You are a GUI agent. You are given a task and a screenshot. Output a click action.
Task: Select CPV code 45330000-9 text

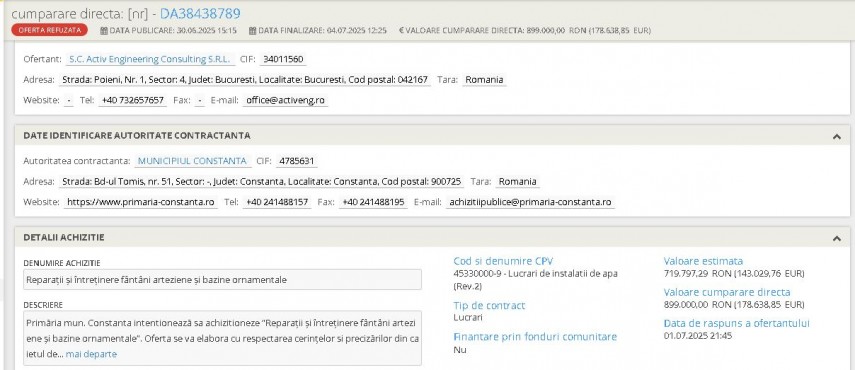click(x=535, y=280)
